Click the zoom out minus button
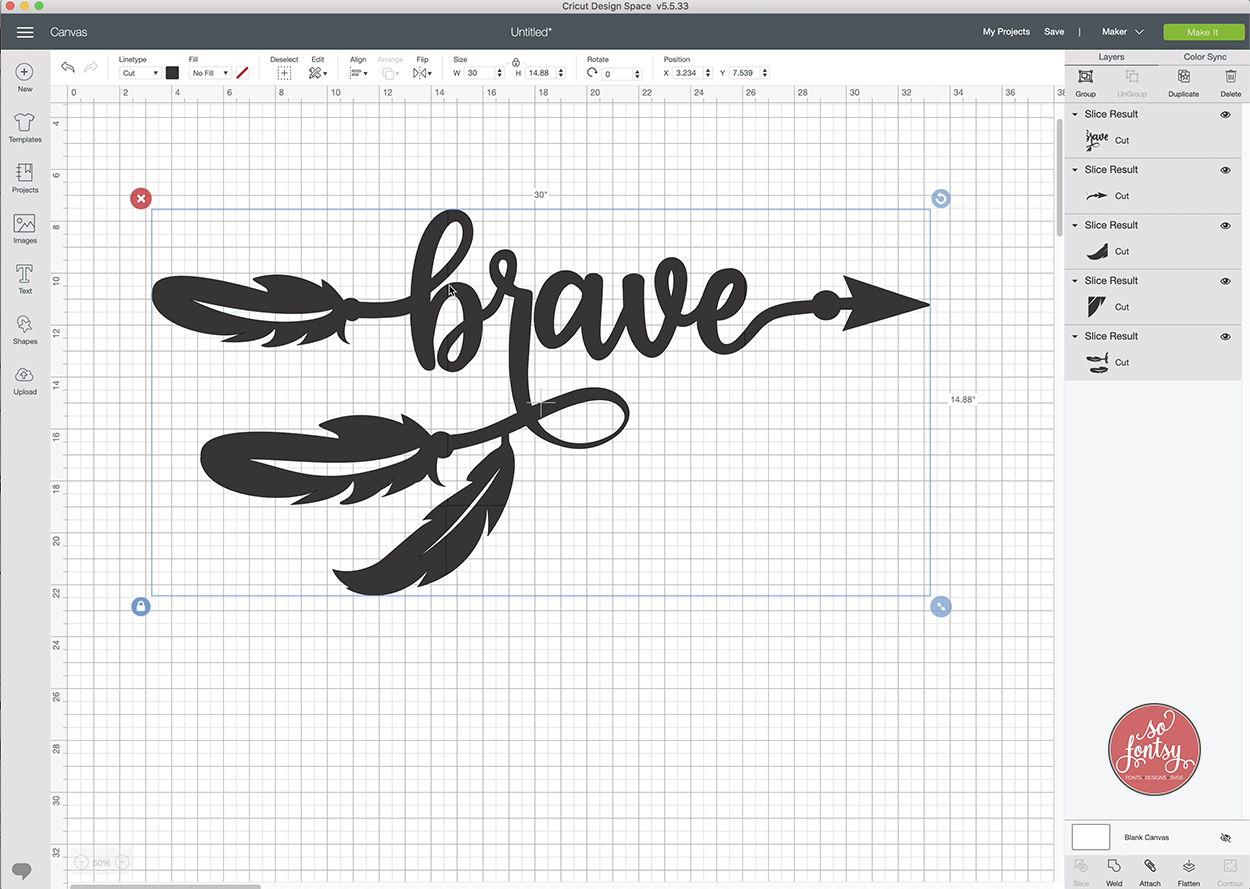The width and height of the screenshot is (1250, 889). (x=81, y=862)
